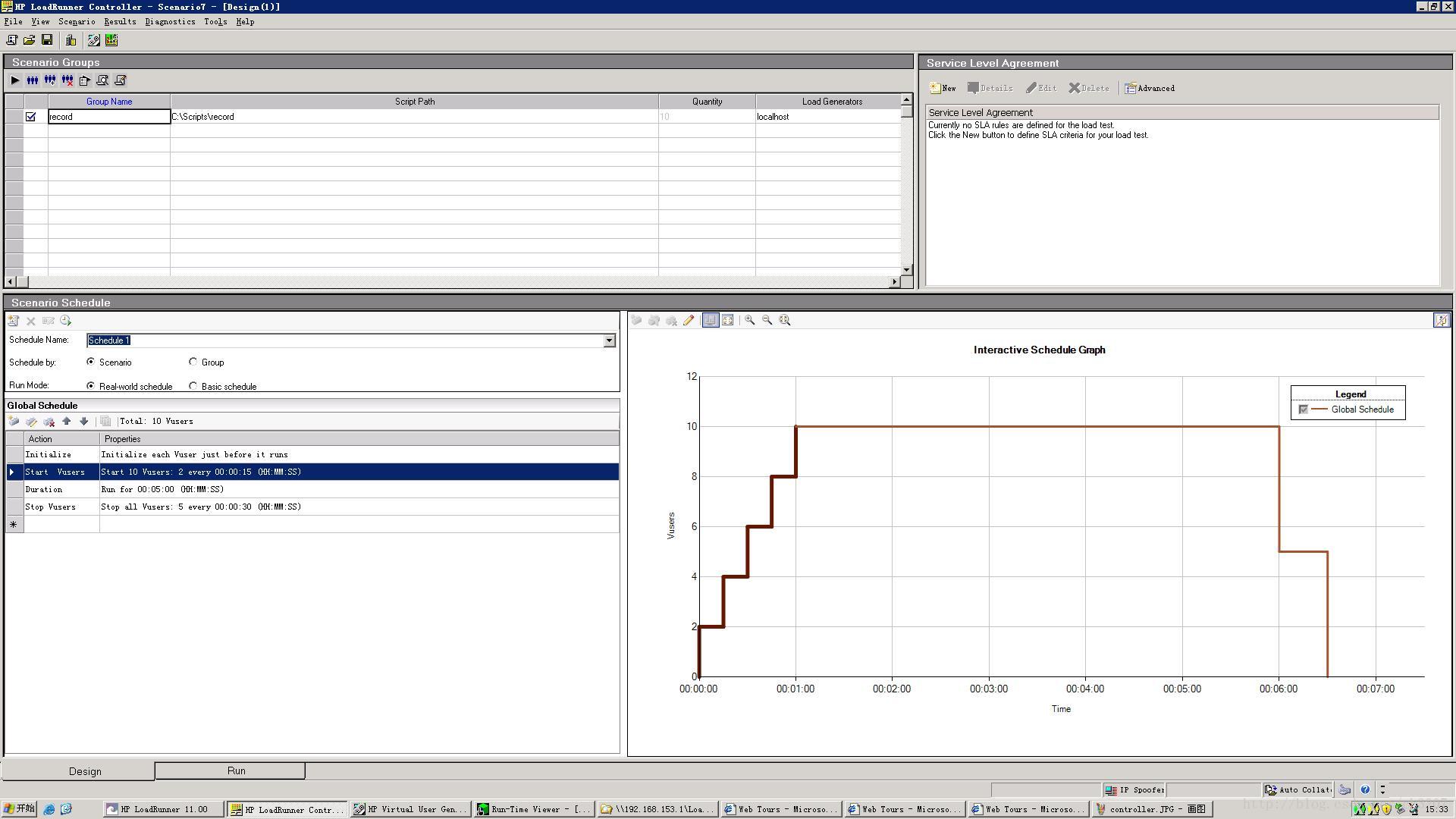Image resolution: width=1456 pixels, height=819 pixels.
Task: Move action down with the down arrow icon
Action: pyautogui.click(x=84, y=422)
